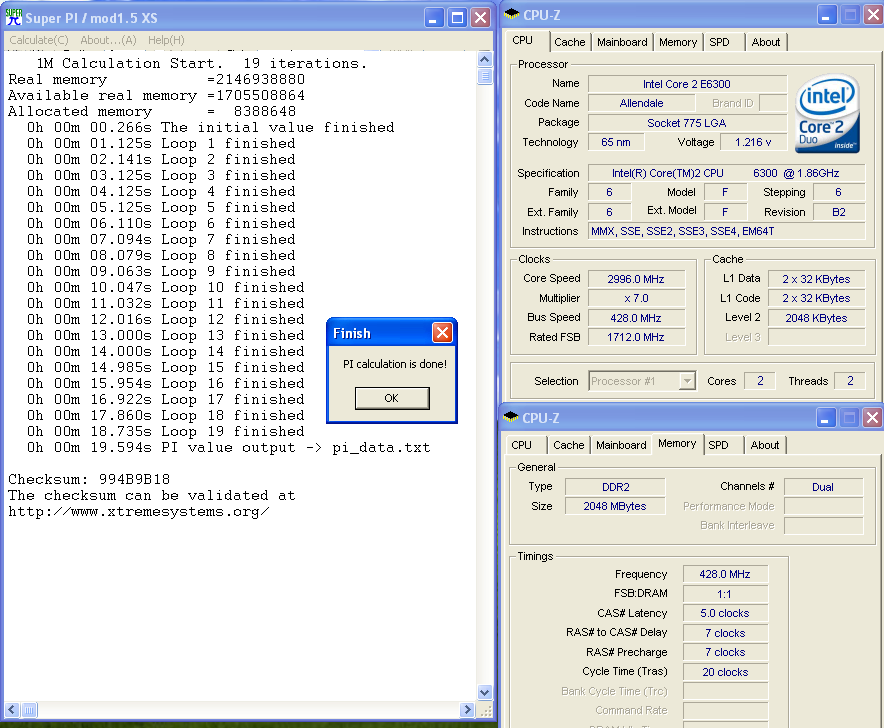884x728 pixels.
Task: Open the Help(H) menu
Action: pyautogui.click(x=166, y=40)
